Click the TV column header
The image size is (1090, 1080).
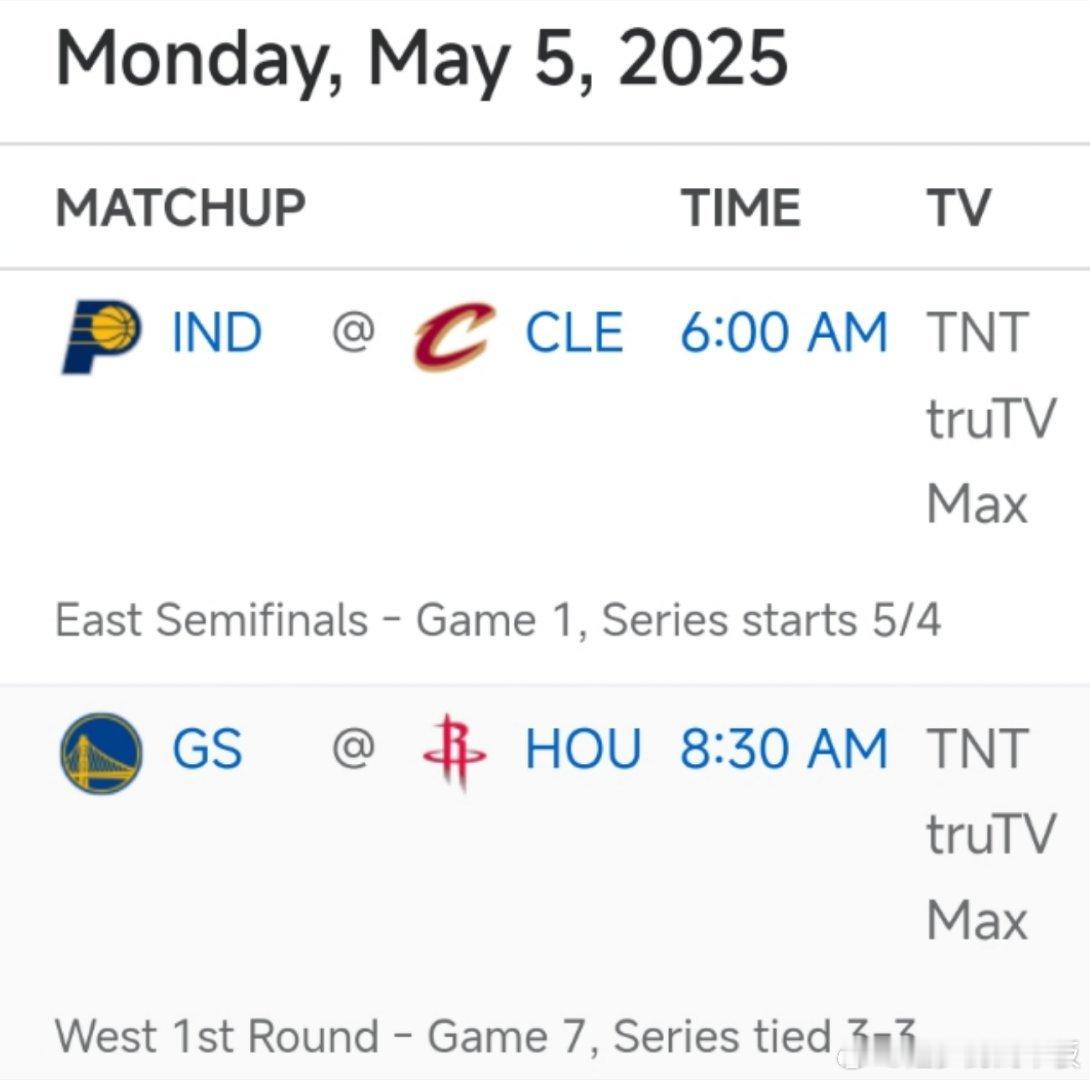959,208
